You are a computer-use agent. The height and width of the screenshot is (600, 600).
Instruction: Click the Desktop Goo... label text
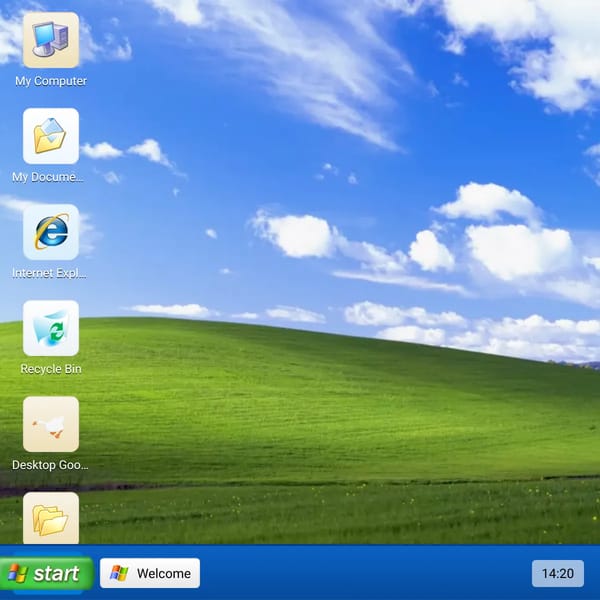point(50,465)
